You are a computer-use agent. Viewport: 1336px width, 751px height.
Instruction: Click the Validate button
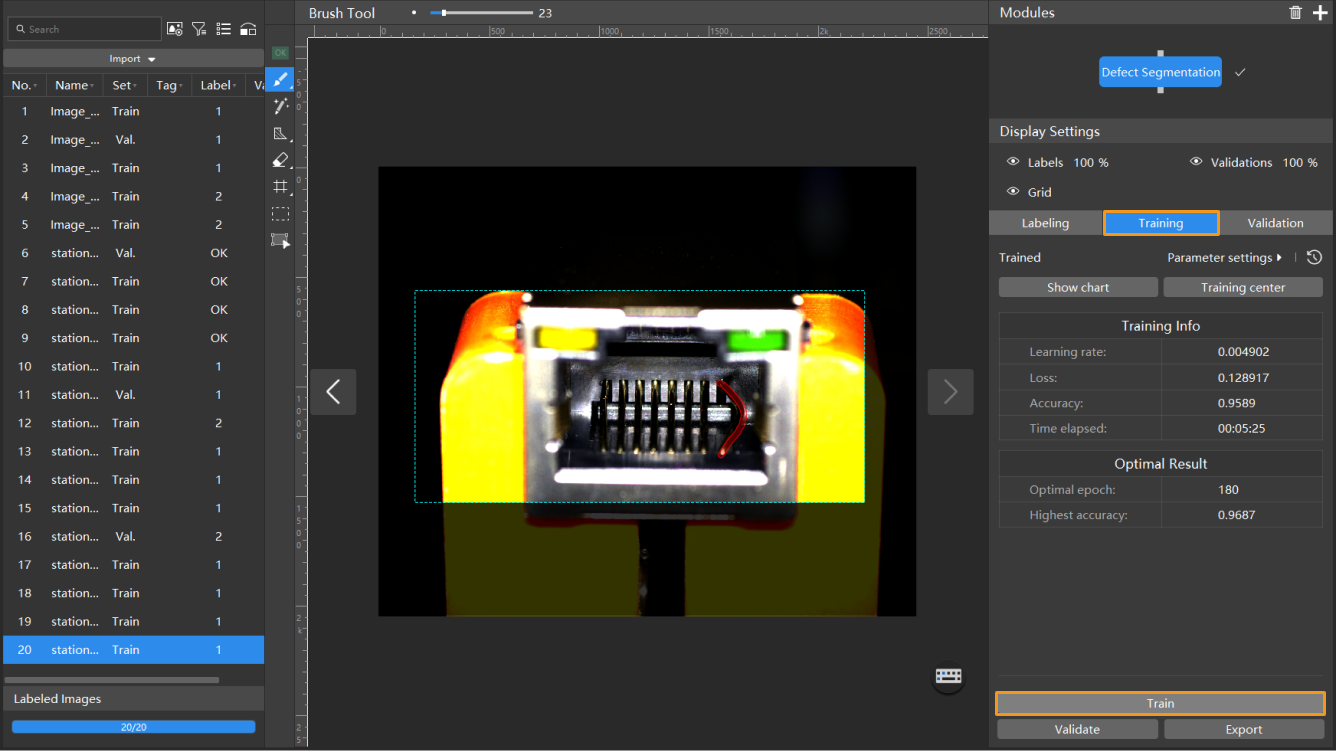(x=1077, y=730)
